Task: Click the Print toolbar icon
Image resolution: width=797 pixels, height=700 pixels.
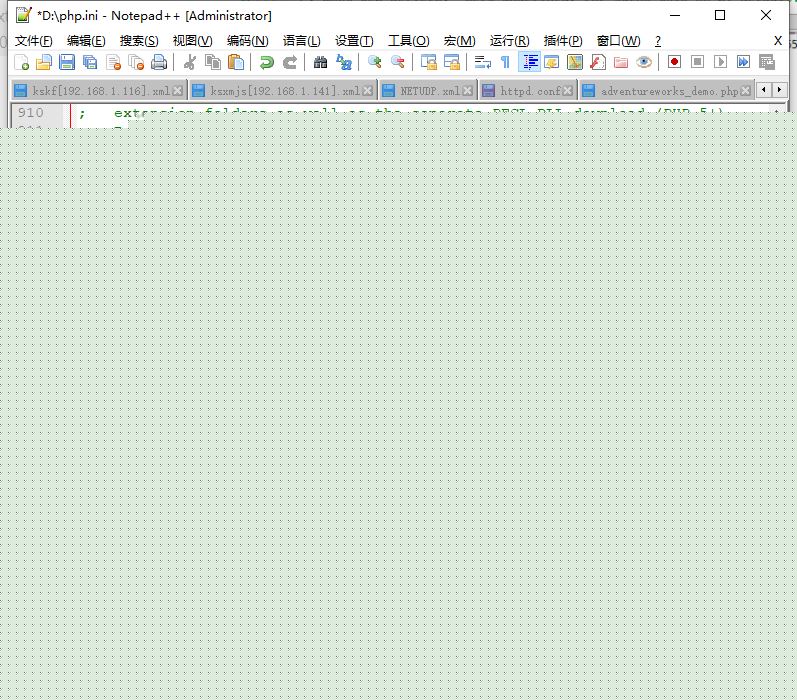Action: [x=159, y=62]
